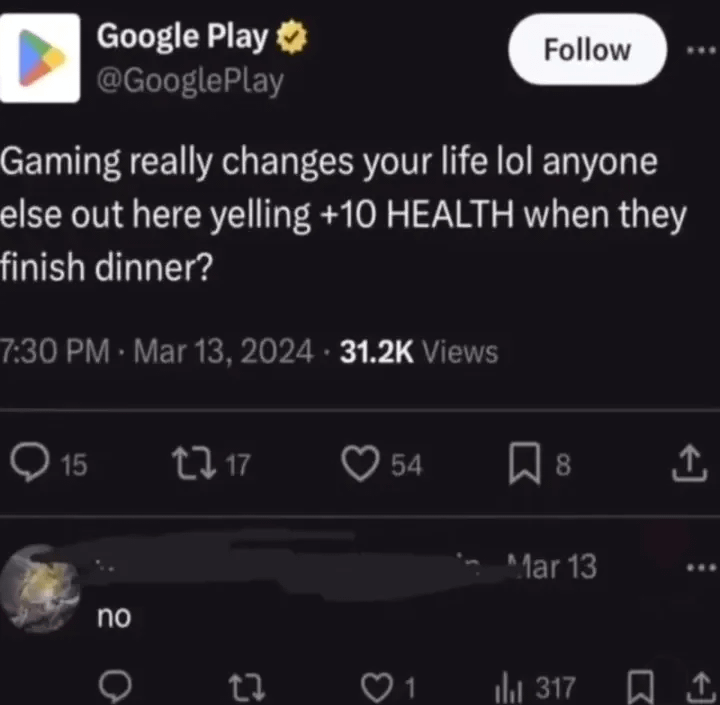720x705 pixels.
Task: Open the @GooglePlay handle link
Action: click(x=190, y=81)
